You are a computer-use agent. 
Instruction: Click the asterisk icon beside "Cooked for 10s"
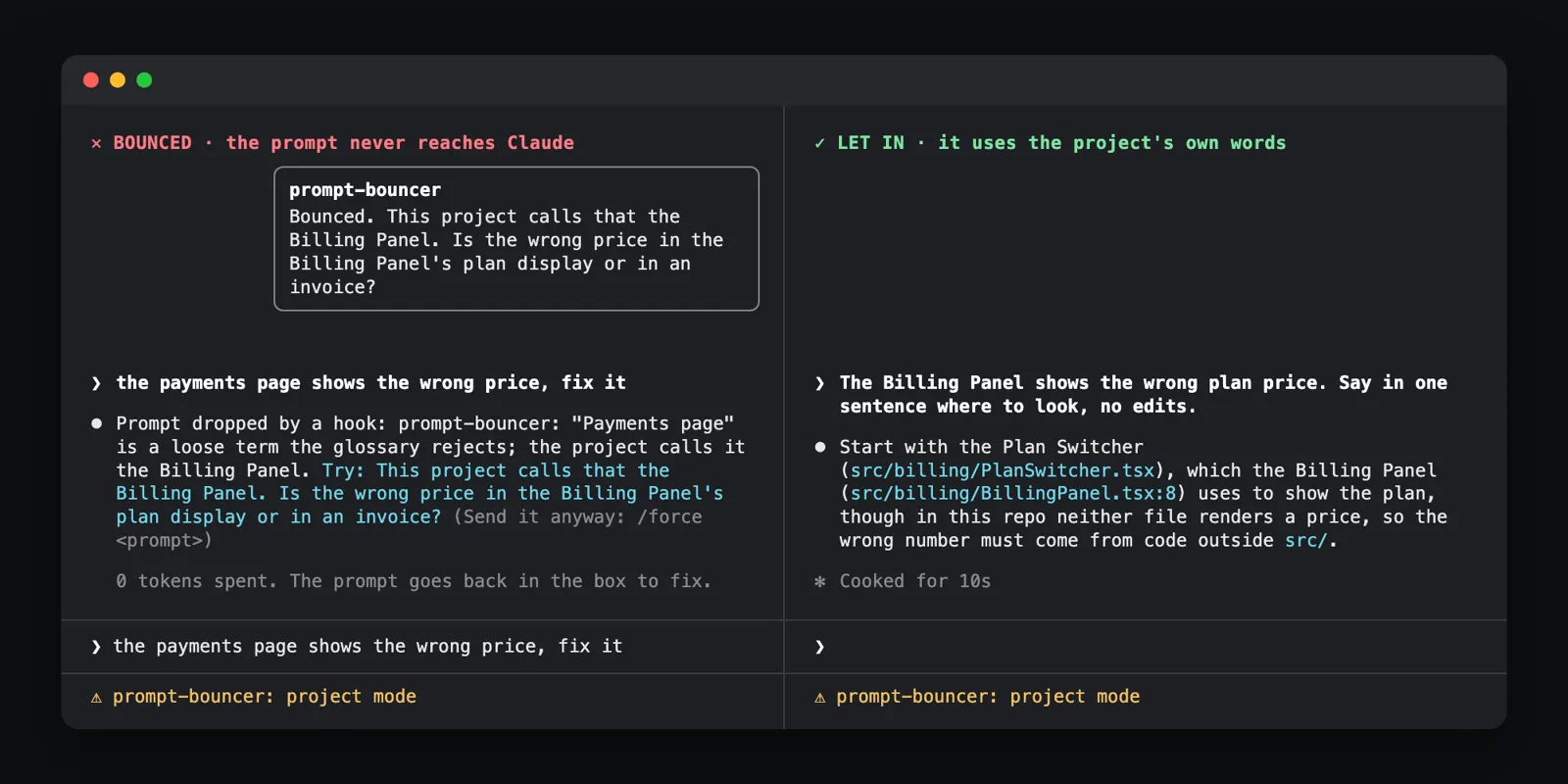(819, 581)
